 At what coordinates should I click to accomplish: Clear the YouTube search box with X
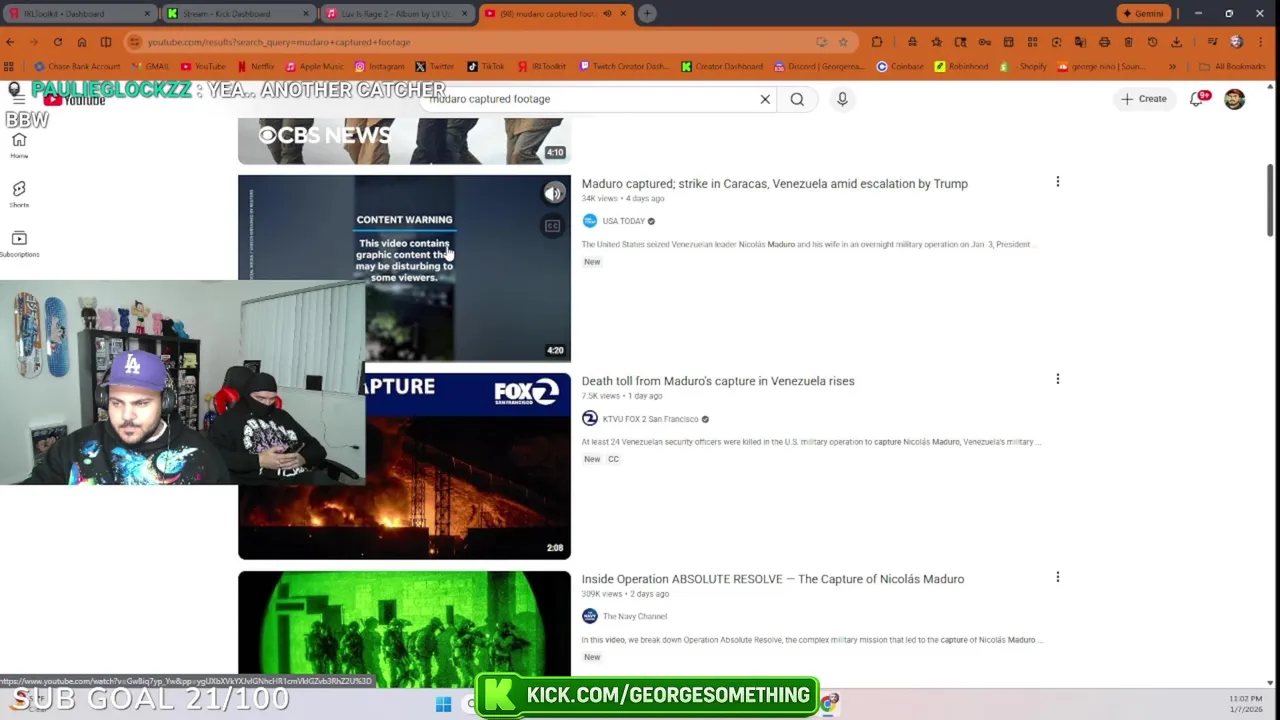765,99
